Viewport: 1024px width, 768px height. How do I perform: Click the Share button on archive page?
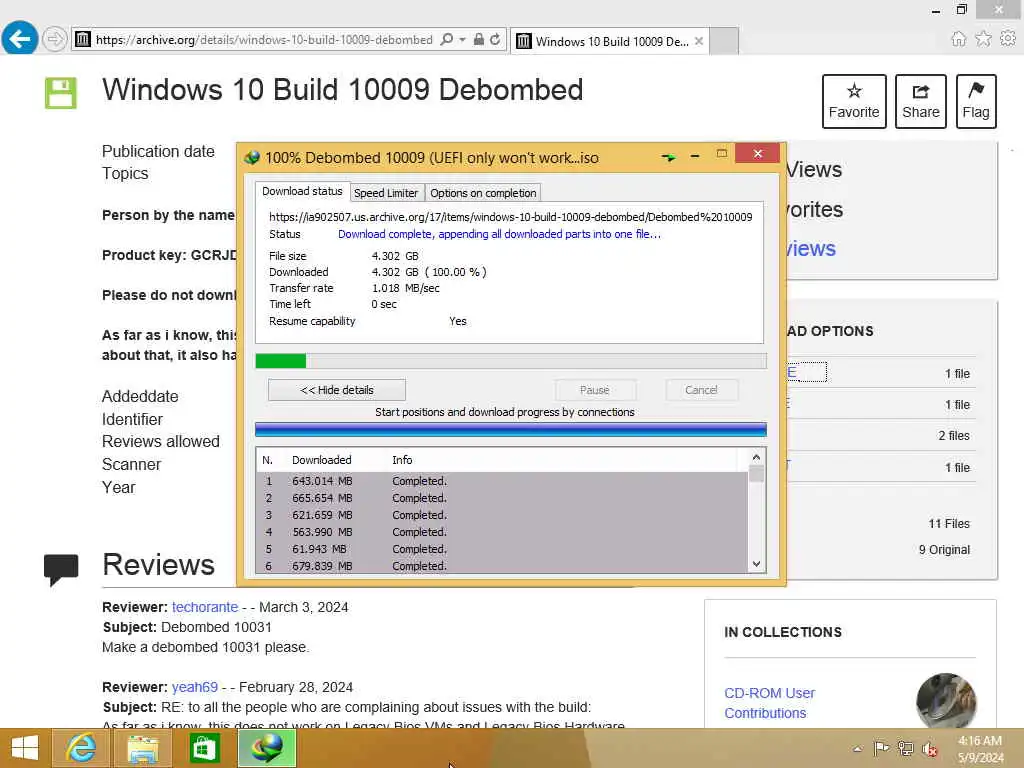point(920,101)
